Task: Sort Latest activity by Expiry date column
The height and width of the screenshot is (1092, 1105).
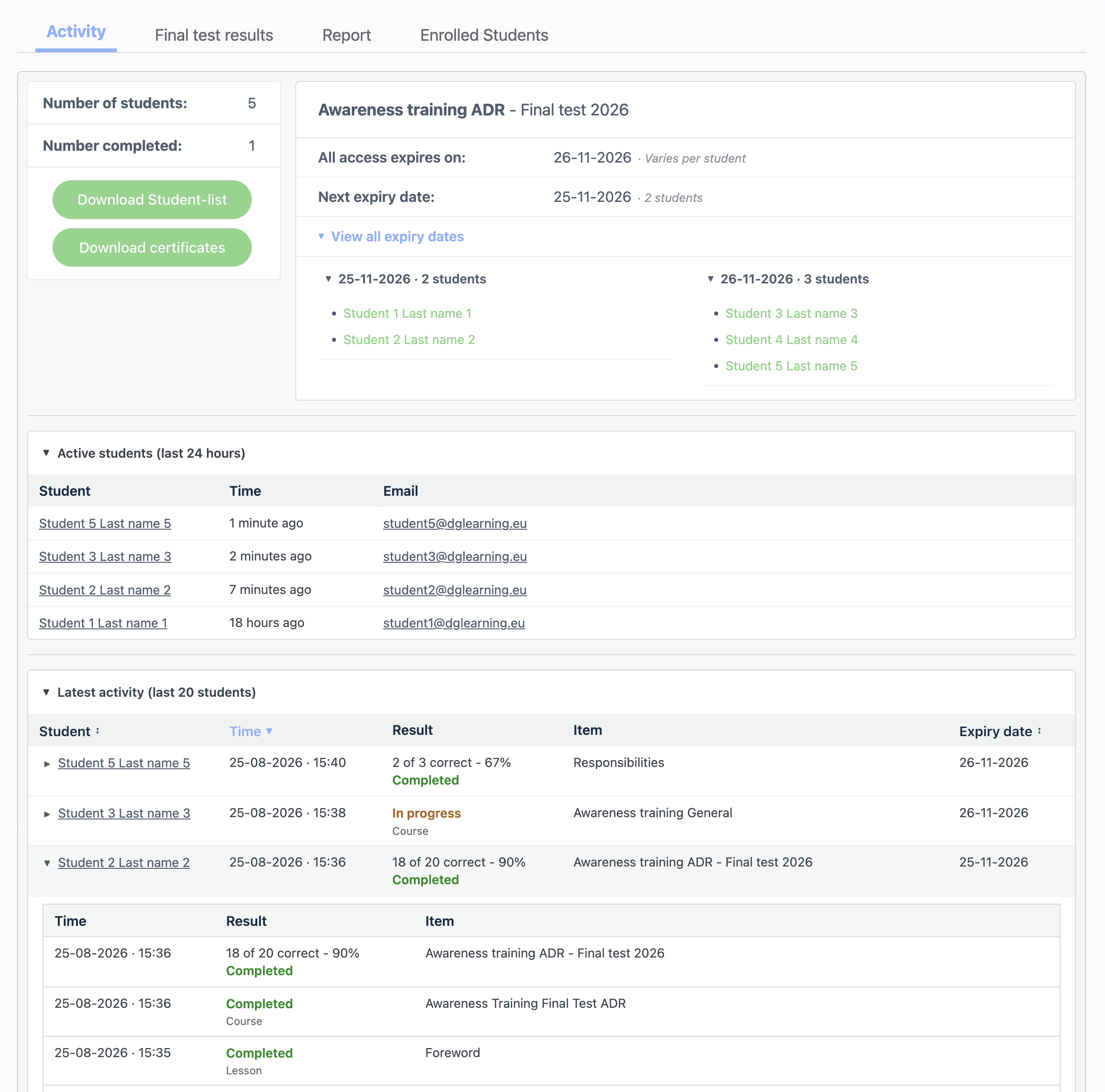Action: click(1000, 731)
